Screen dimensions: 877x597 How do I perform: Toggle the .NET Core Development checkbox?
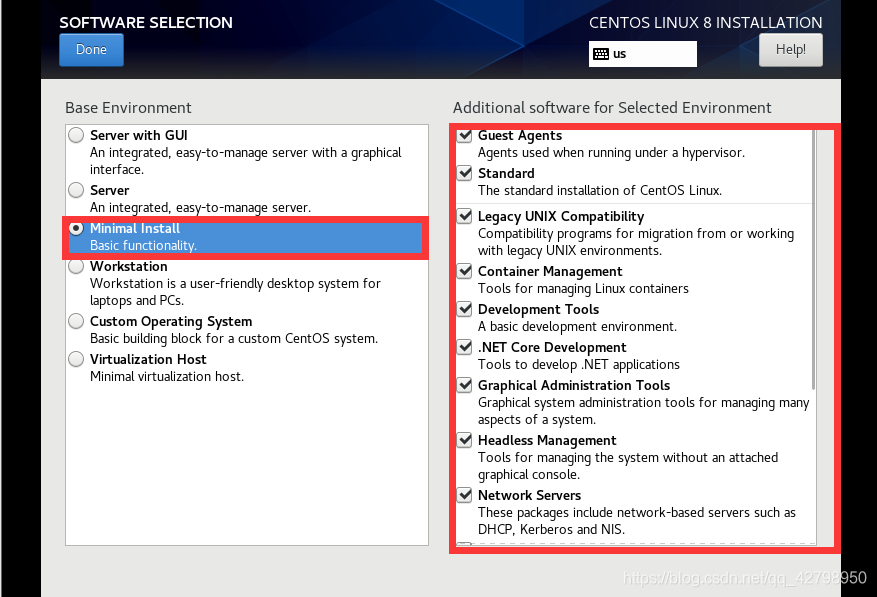[465, 347]
